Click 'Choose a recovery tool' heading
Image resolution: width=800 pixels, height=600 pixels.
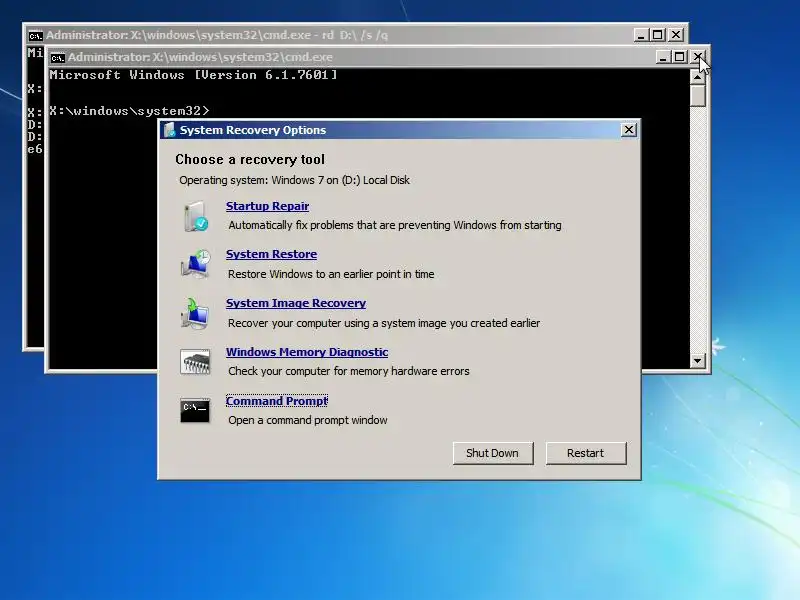point(250,160)
